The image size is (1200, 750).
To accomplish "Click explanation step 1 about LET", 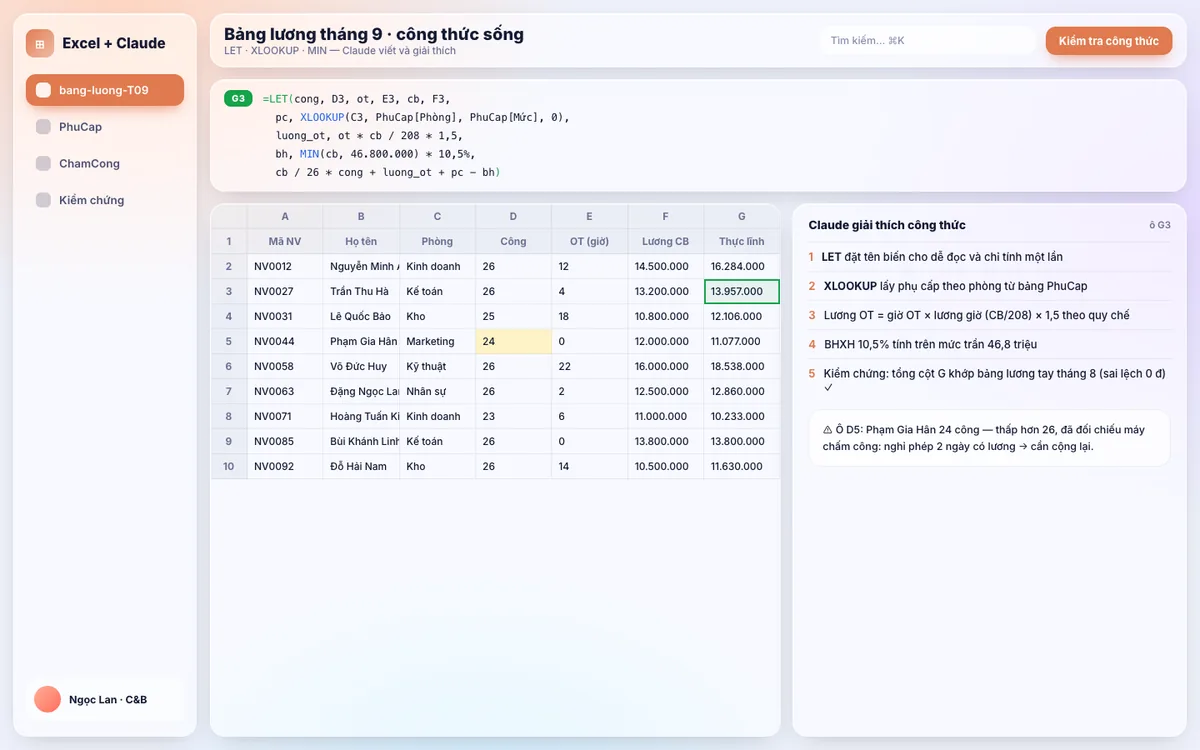I will point(989,257).
